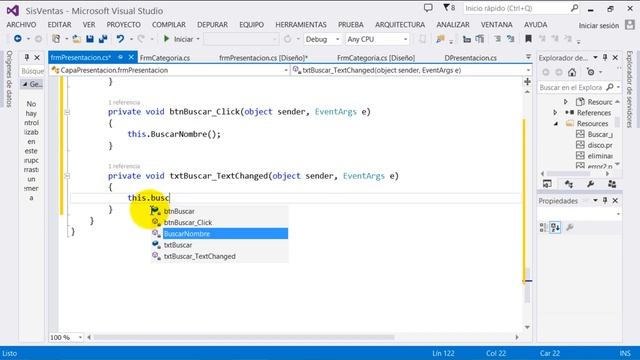Click the Save All icon
The width and height of the screenshot is (640, 360).
[103, 39]
